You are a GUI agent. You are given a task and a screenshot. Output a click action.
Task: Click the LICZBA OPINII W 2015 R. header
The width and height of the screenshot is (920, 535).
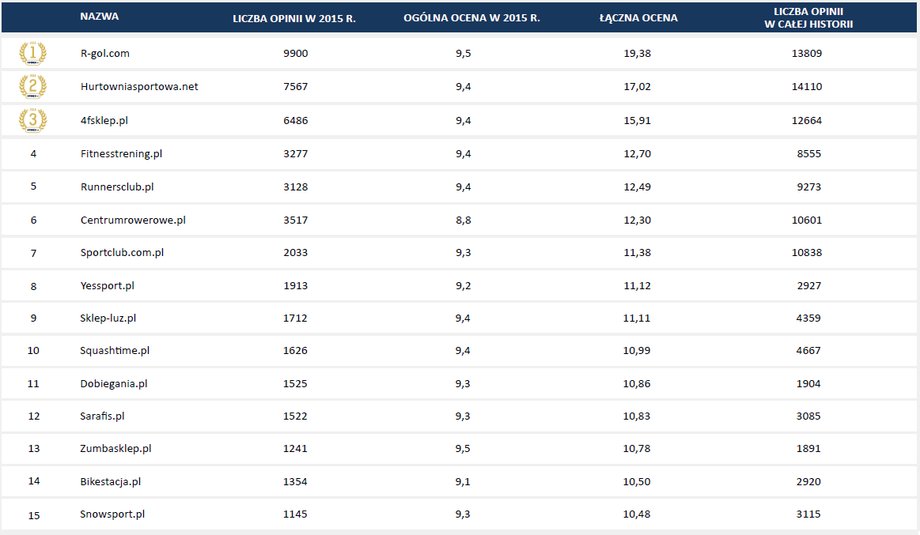pos(294,18)
